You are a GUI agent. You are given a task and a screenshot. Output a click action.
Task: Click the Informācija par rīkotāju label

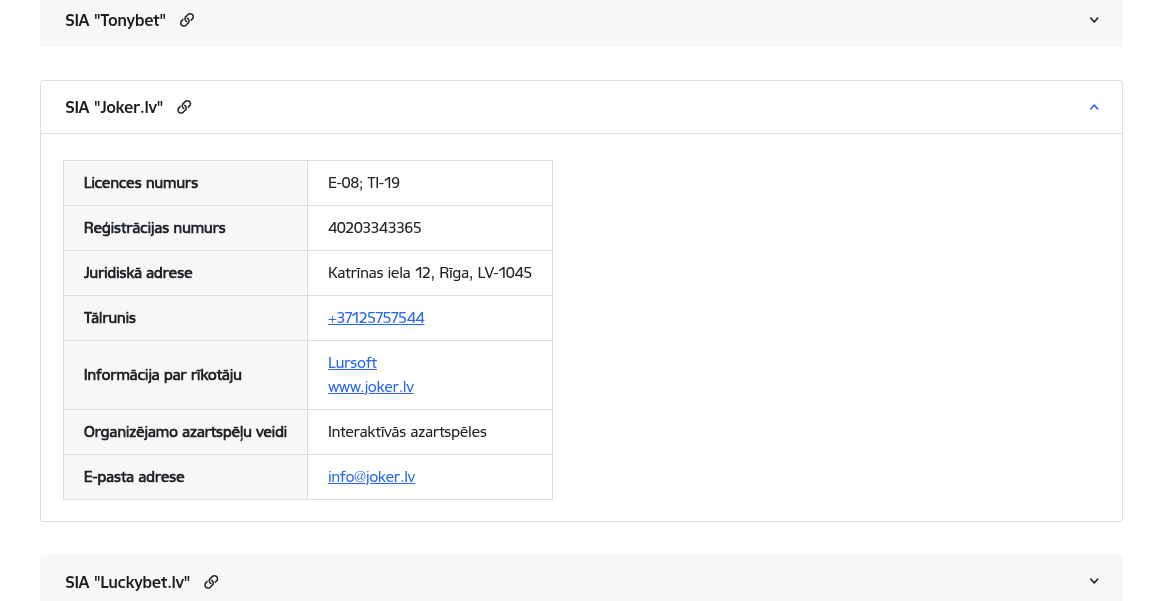pos(162,375)
